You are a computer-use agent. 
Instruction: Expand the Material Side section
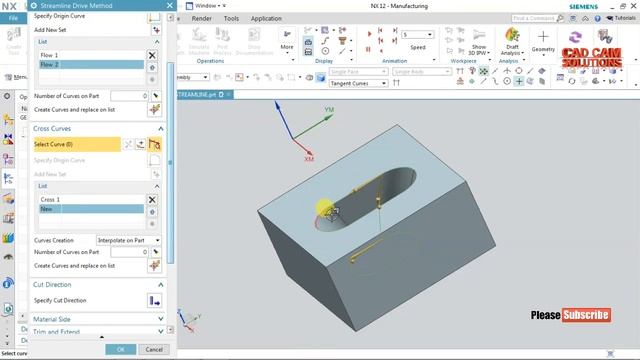161,319
